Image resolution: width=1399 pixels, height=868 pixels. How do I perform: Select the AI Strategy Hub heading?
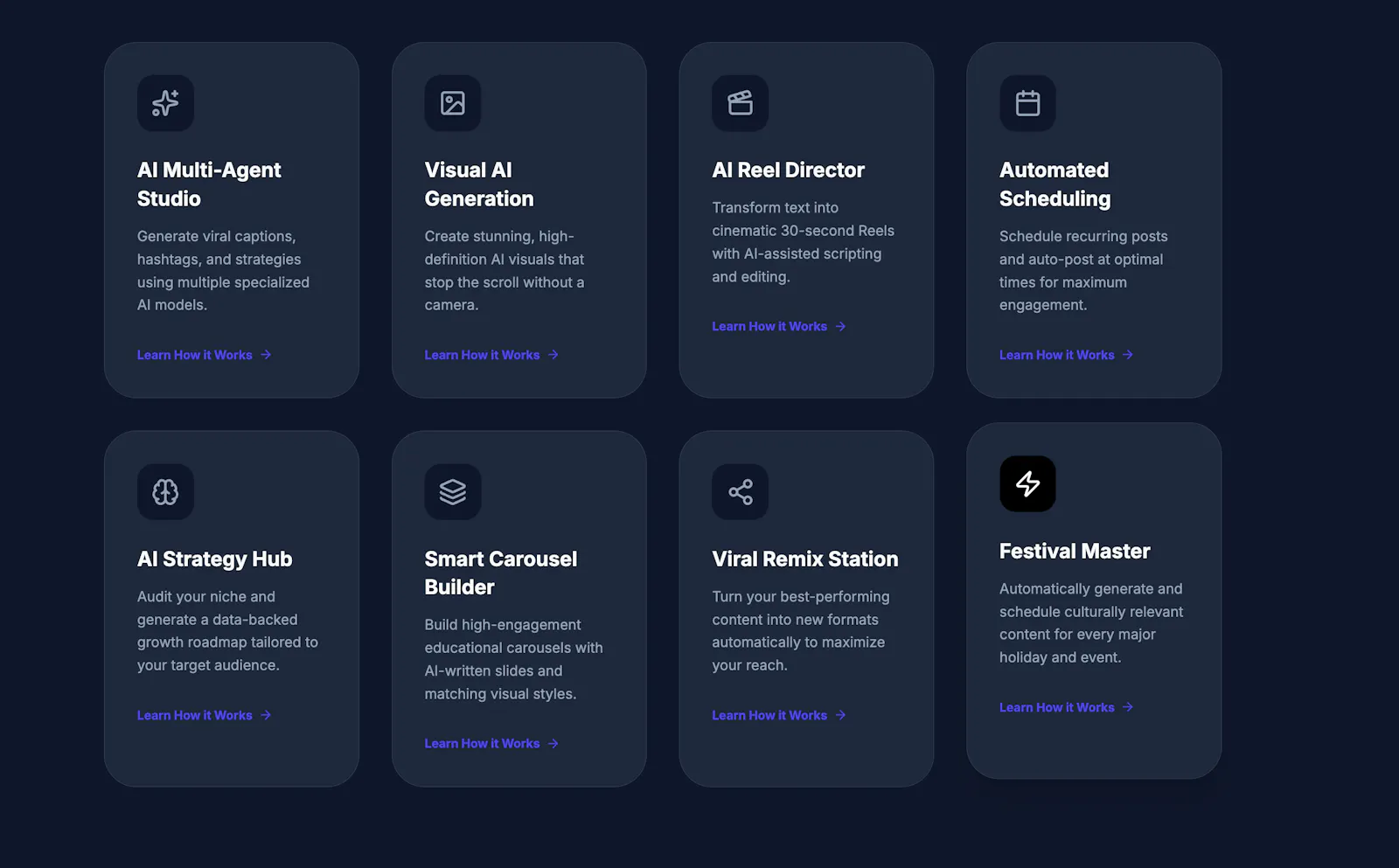tap(215, 559)
